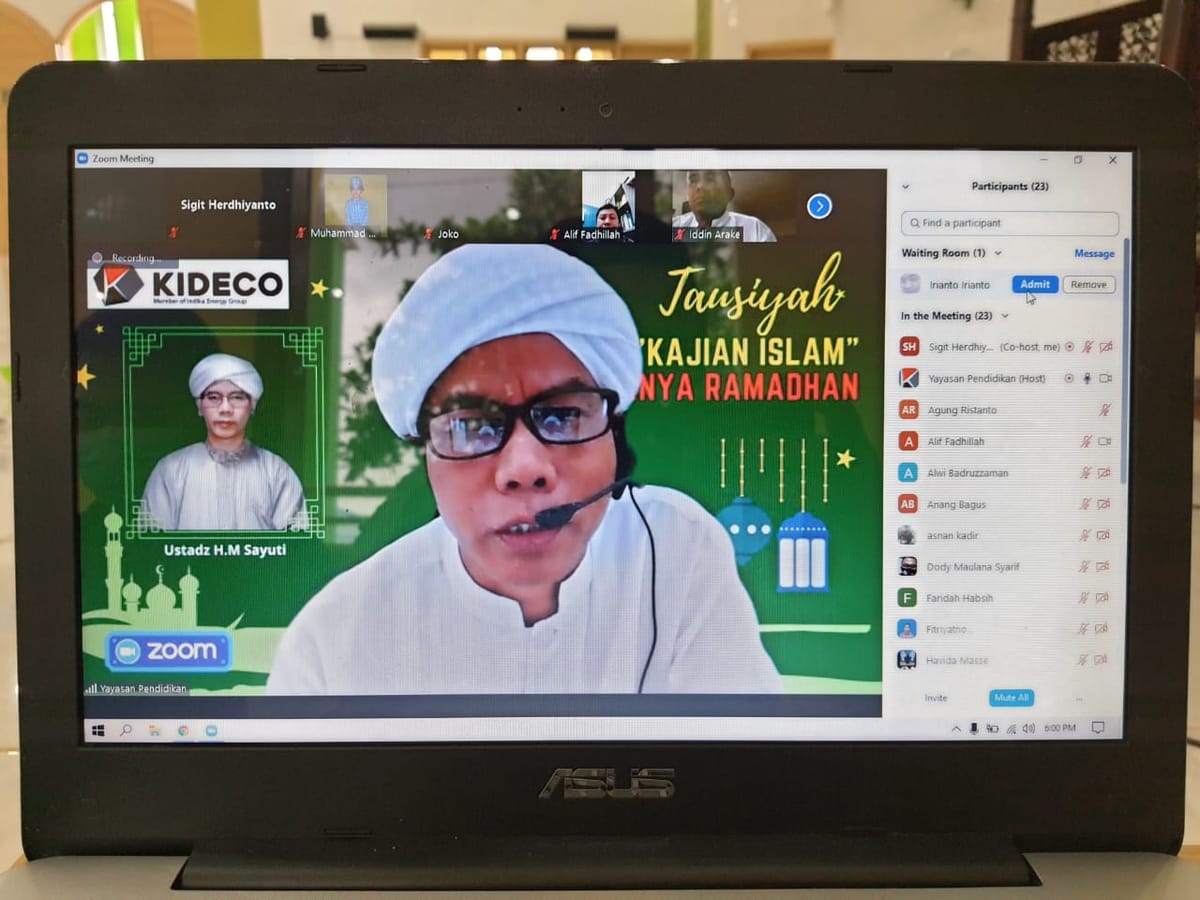Click Yayasan Pendidikan's active microphone icon
This screenshot has width=1200, height=900.
point(1086,379)
